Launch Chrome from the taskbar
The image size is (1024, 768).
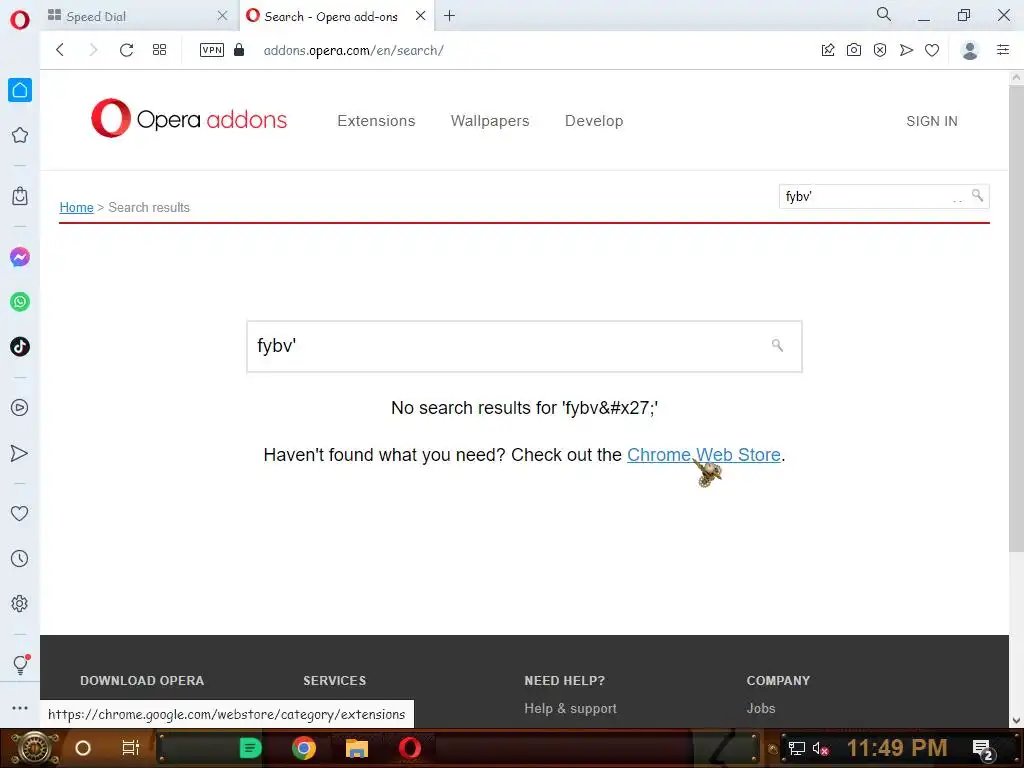(304, 748)
